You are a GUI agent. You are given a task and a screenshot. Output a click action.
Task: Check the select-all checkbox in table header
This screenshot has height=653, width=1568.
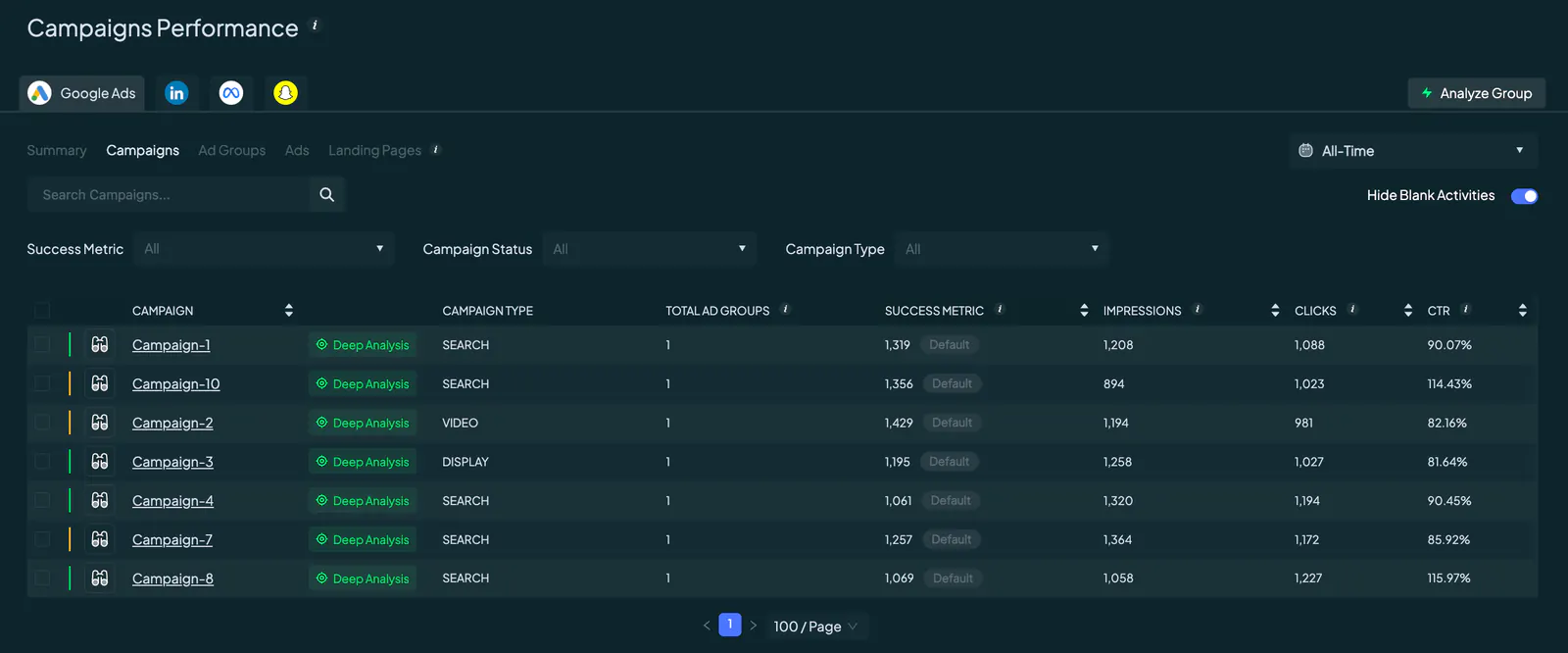pyautogui.click(x=42, y=311)
